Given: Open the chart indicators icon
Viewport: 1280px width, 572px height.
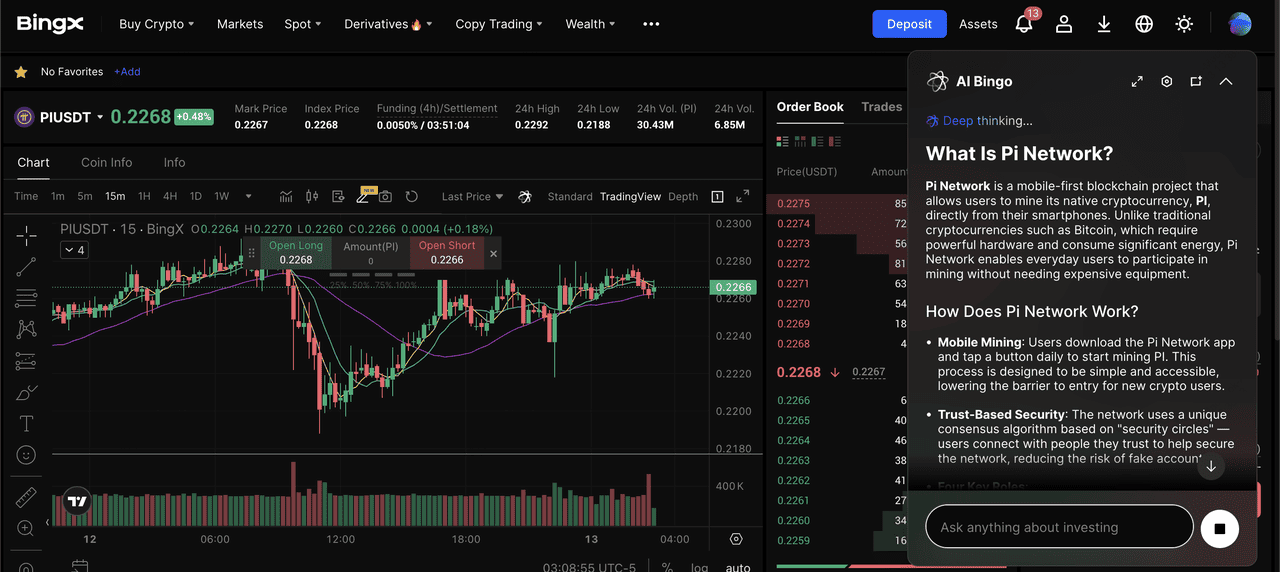Looking at the screenshot, I should (286, 197).
